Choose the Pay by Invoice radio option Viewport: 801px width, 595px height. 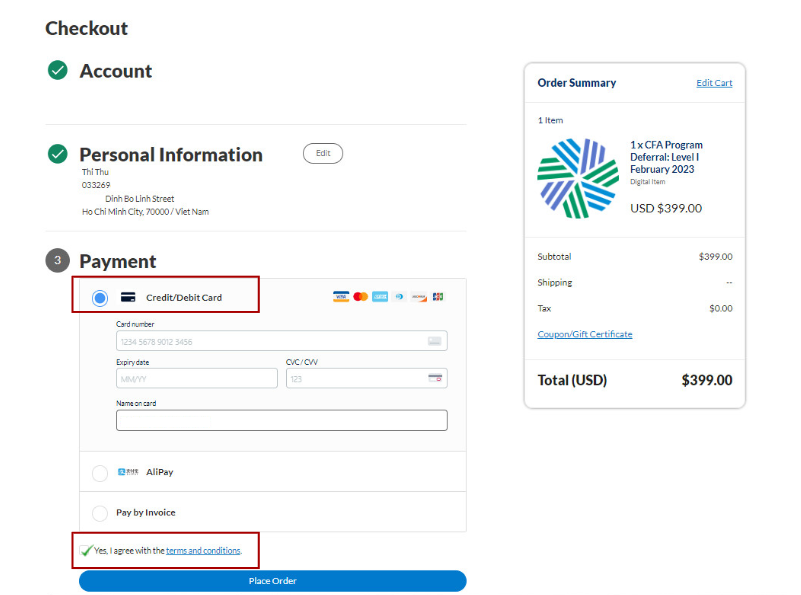click(x=100, y=513)
